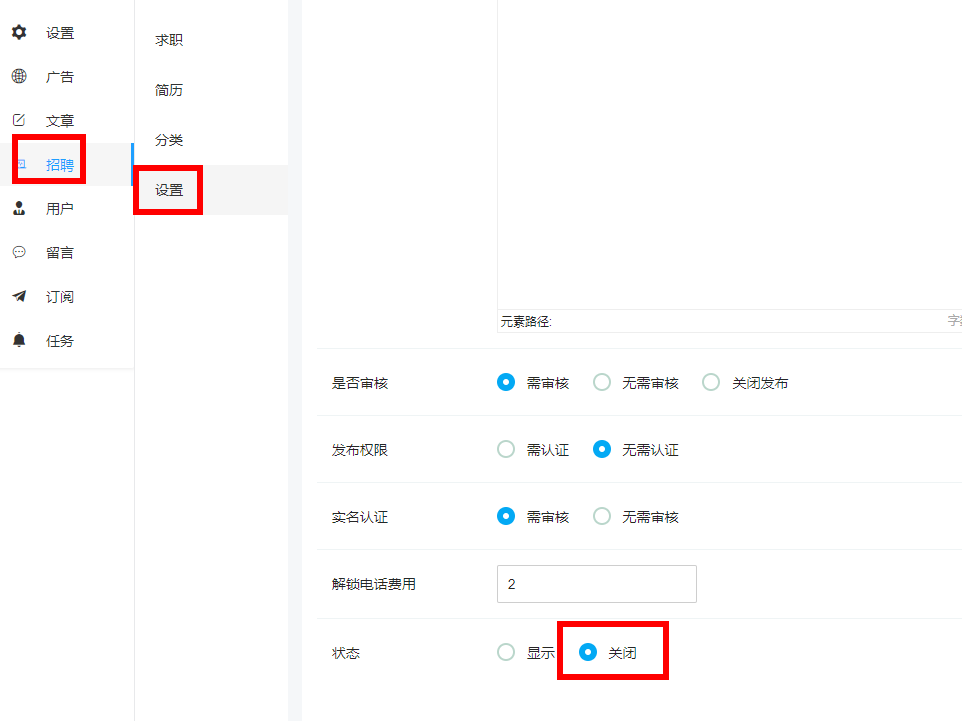Click the edit icon beside 文章
This screenshot has height=721, width=962.
[19, 120]
